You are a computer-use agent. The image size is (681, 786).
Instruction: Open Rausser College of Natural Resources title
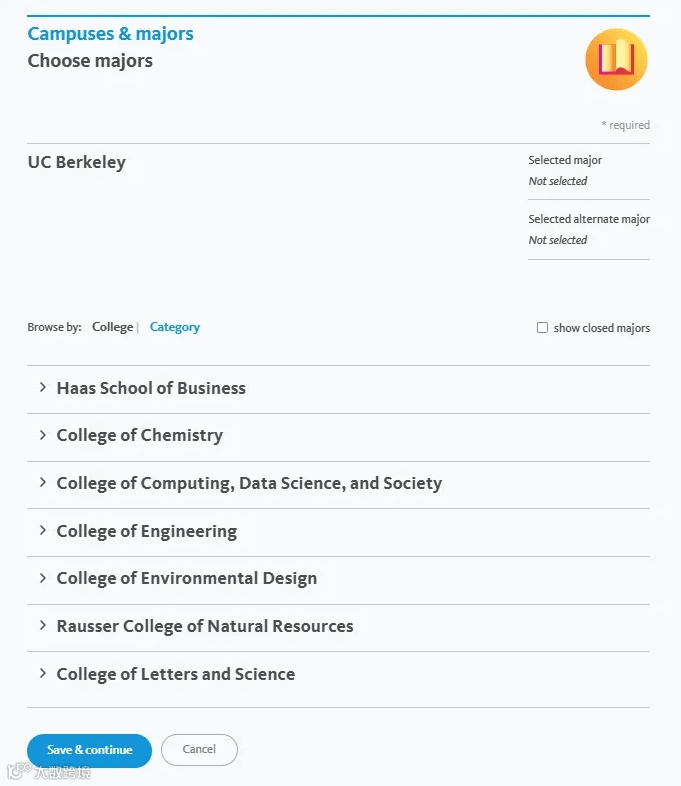[205, 626]
